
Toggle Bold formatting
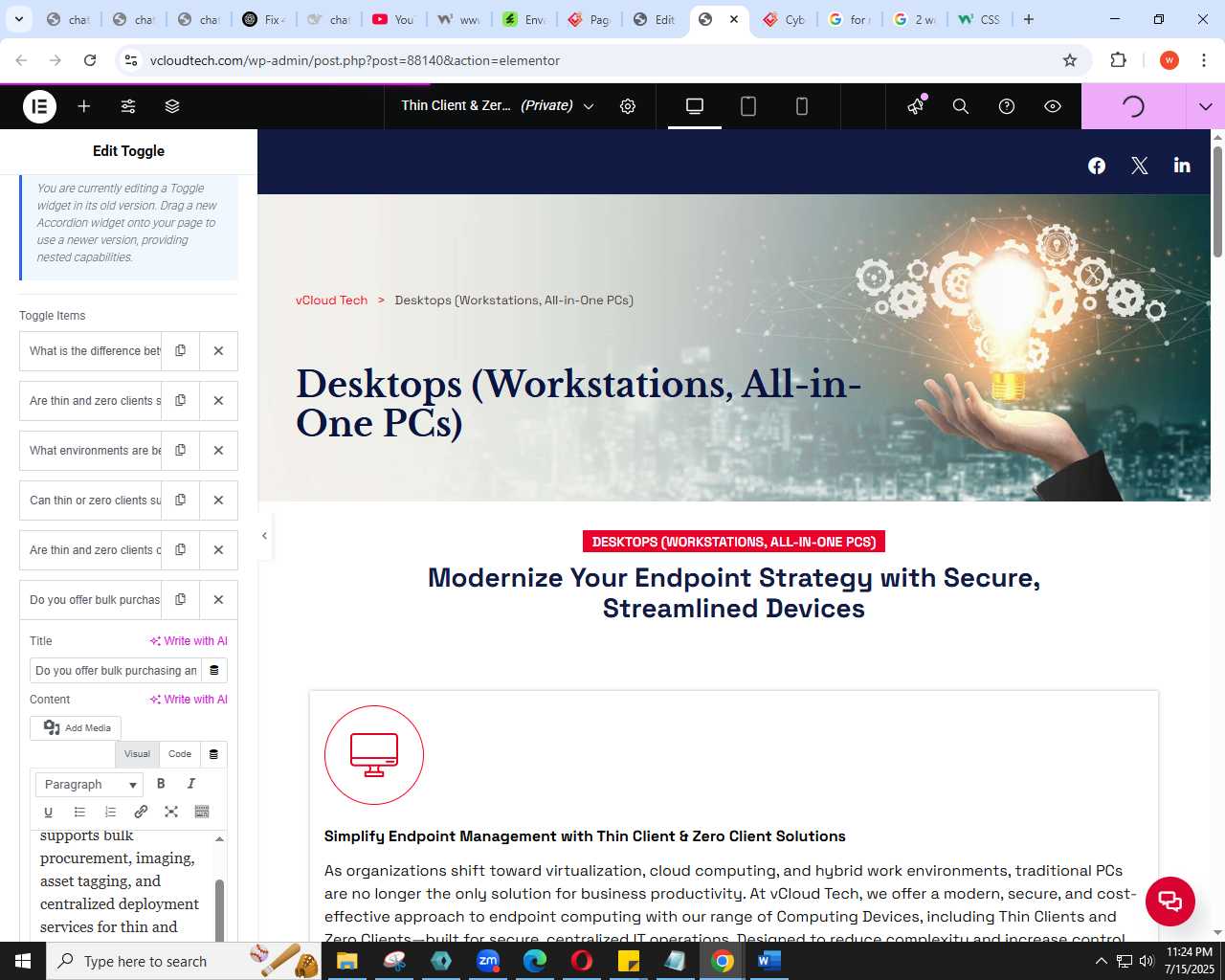click(161, 784)
